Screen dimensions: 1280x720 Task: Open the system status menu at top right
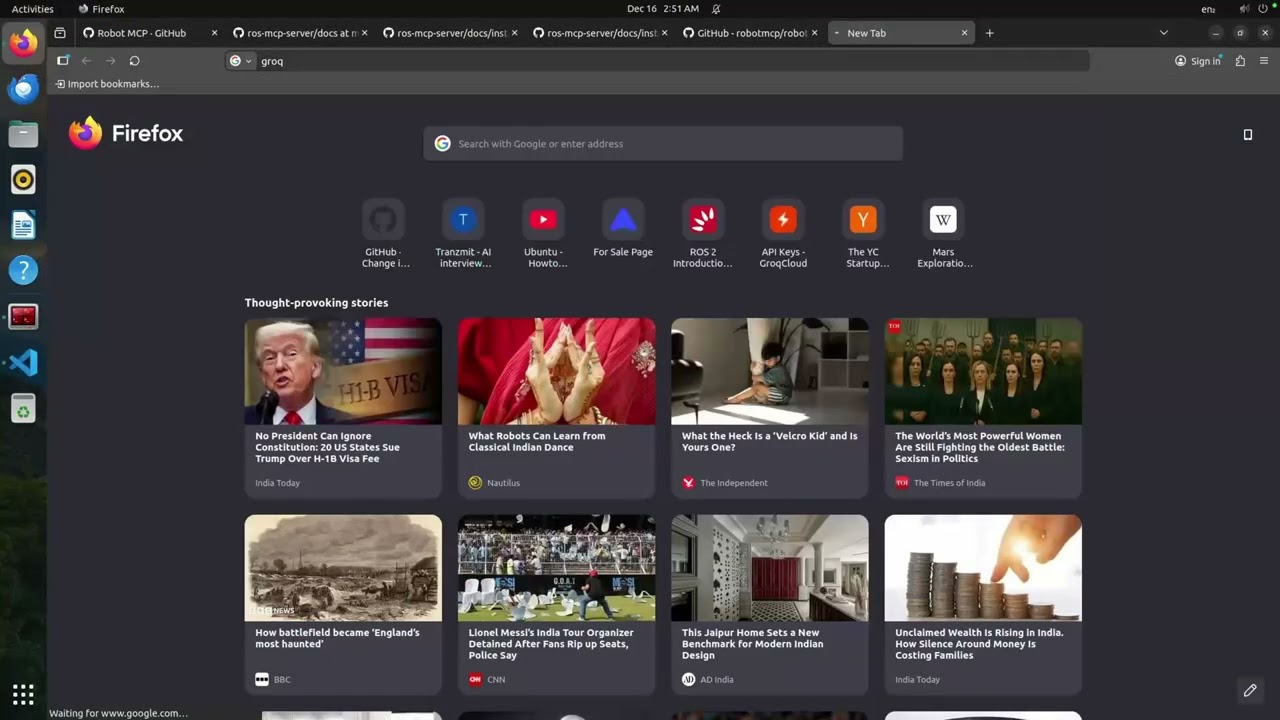coord(1256,9)
